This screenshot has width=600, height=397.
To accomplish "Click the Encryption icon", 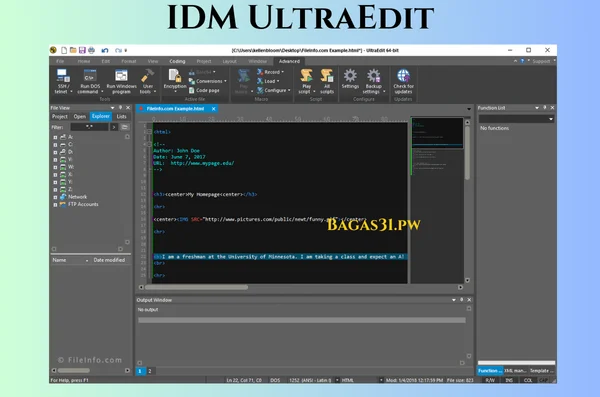I will 175,76.
